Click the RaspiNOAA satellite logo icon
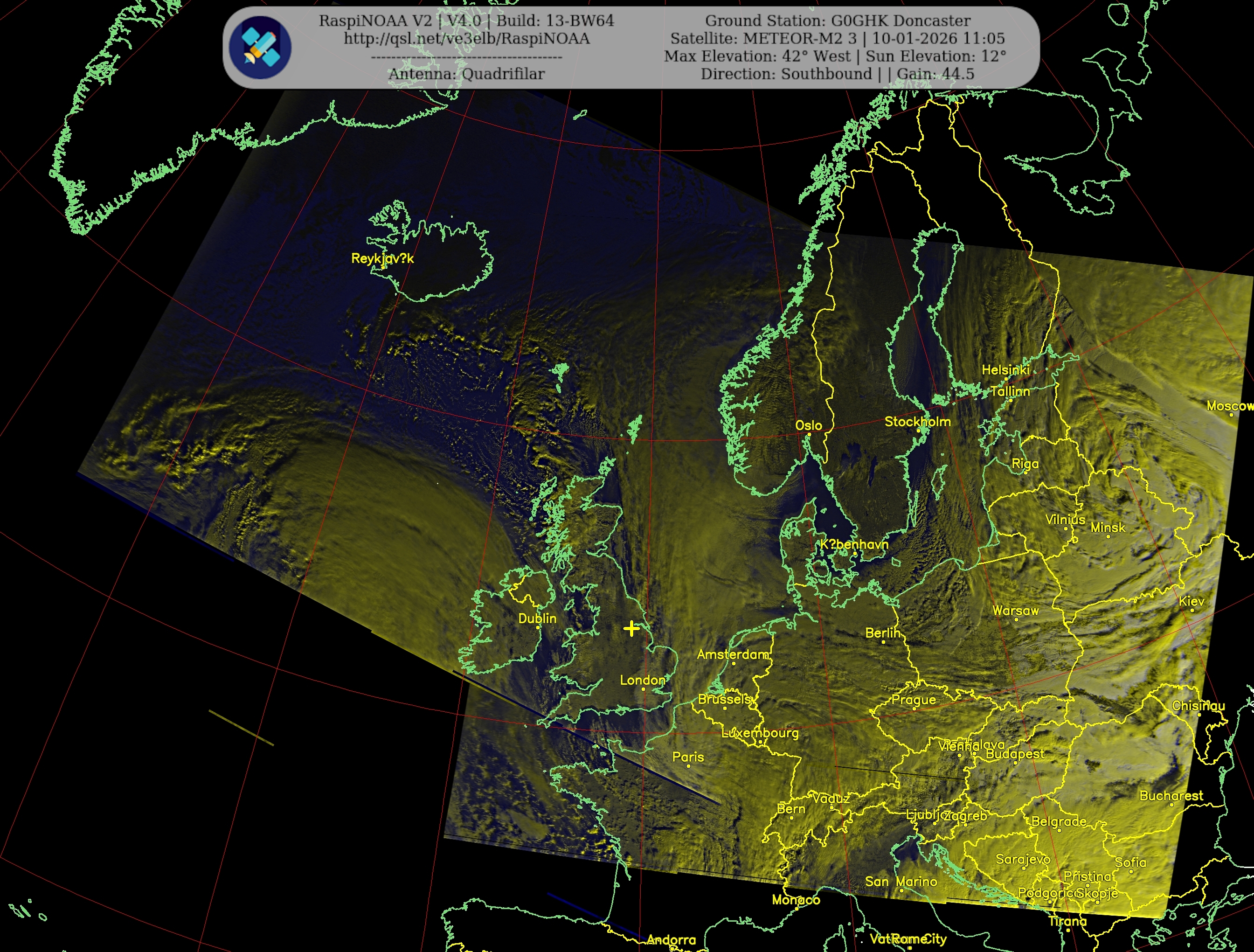This screenshot has width=1254, height=952. coord(260,48)
